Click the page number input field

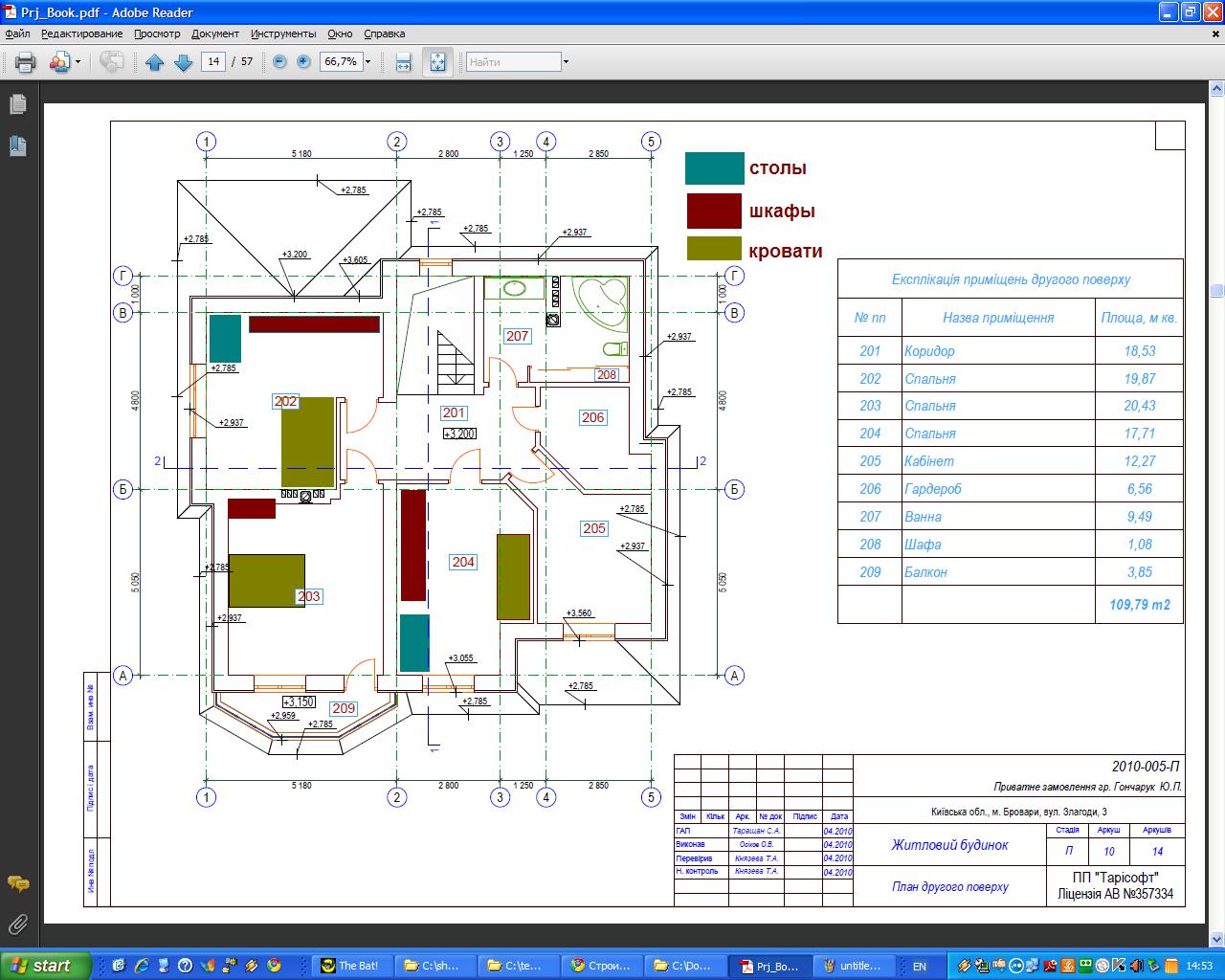click(212, 62)
